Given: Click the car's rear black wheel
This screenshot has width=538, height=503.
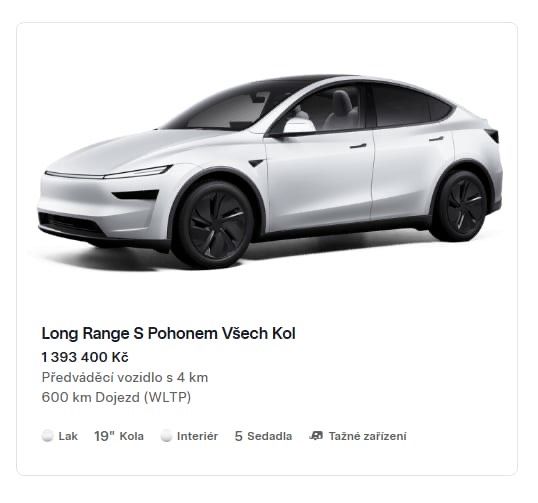Looking at the screenshot, I should point(463,206).
